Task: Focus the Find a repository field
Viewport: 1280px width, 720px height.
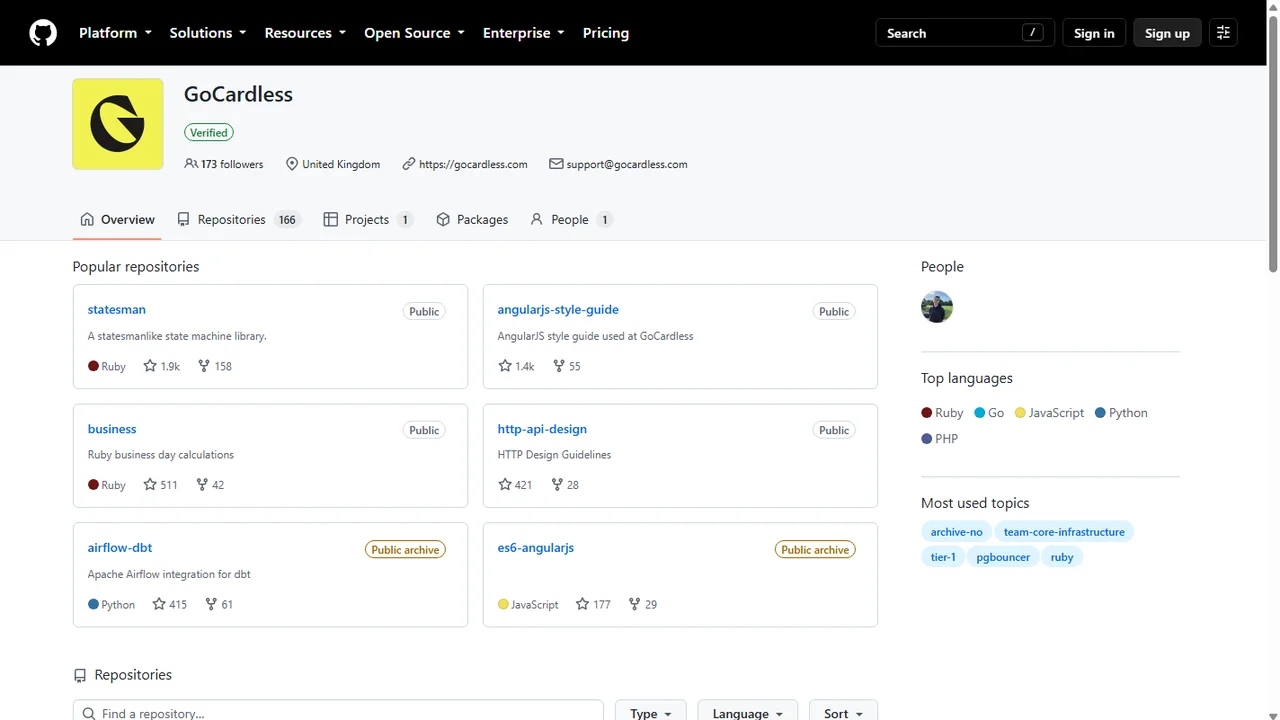Action: [338, 713]
